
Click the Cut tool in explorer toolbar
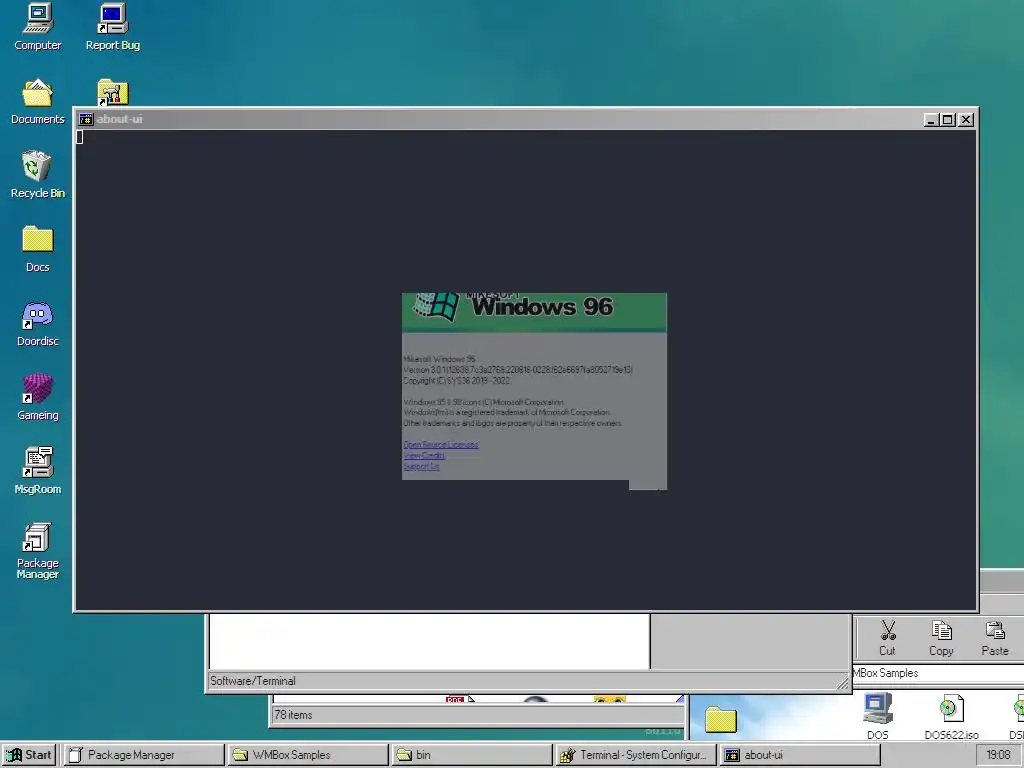[x=887, y=638]
